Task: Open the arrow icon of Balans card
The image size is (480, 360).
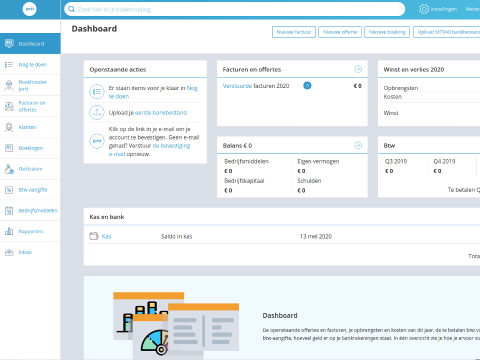Action: pyautogui.click(x=358, y=145)
